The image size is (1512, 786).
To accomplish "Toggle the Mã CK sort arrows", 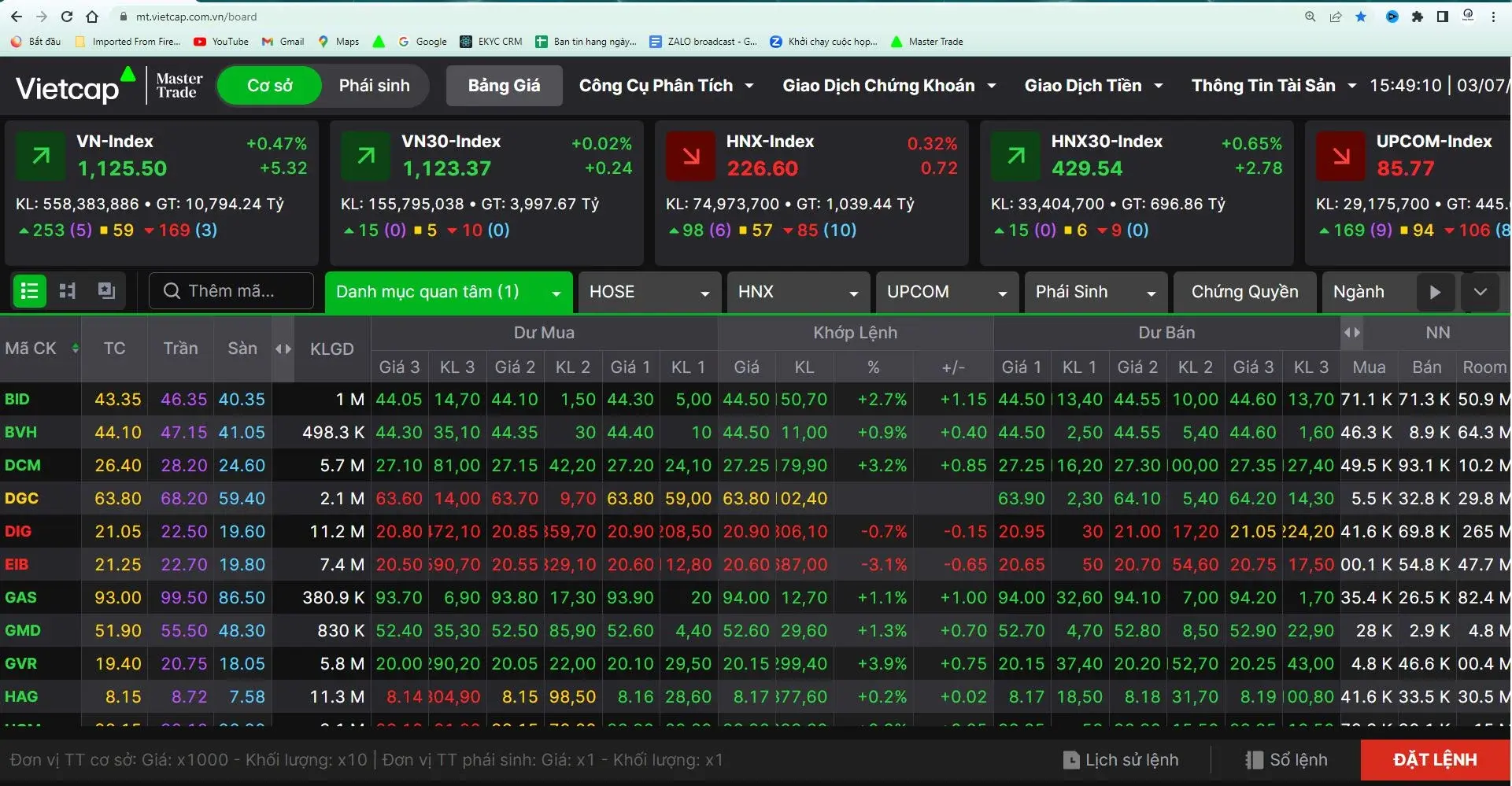I will click(x=75, y=348).
